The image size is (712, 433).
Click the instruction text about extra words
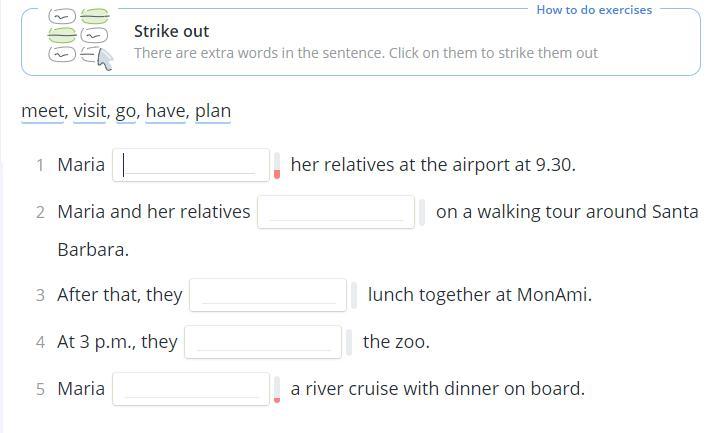[x=366, y=53]
